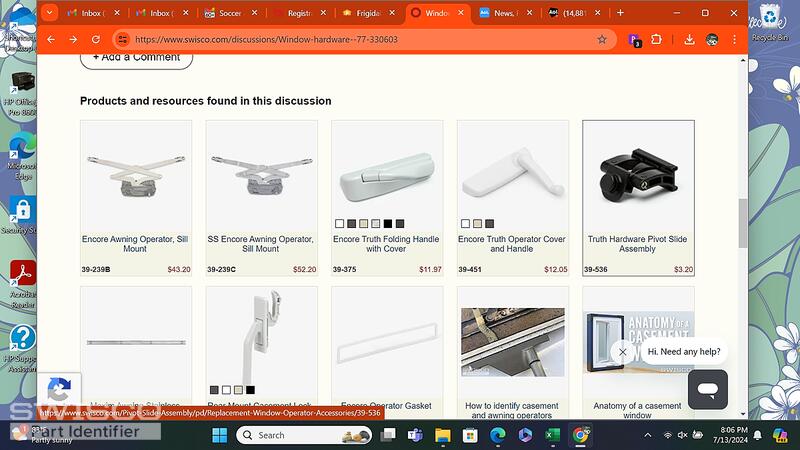Dismiss the 'Hi. Need any help?' popup
800x450 pixels.
622,352
